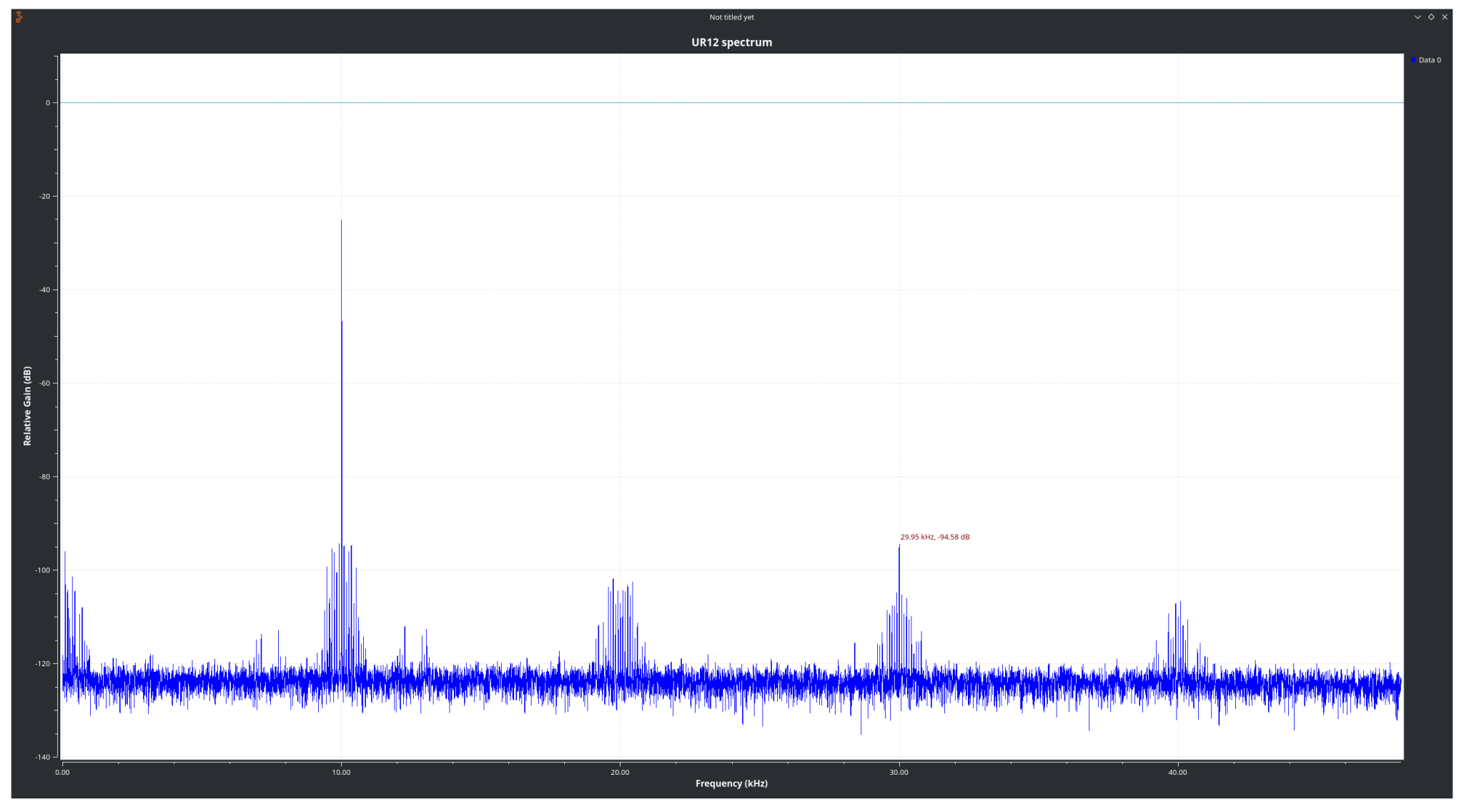The height and width of the screenshot is (812, 1464).
Task: Click the -60 gain tick label
Action: coord(44,383)
